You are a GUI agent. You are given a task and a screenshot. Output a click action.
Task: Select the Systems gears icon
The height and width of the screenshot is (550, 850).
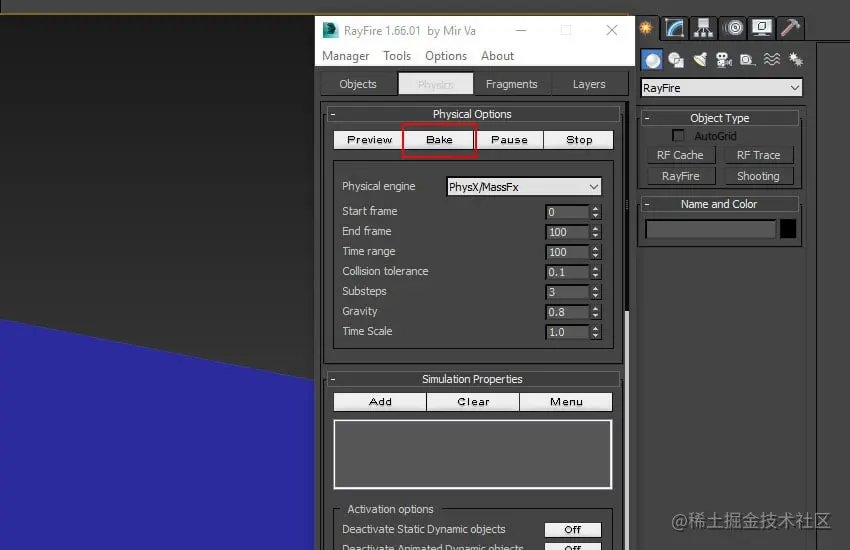[x=796, y=59]
